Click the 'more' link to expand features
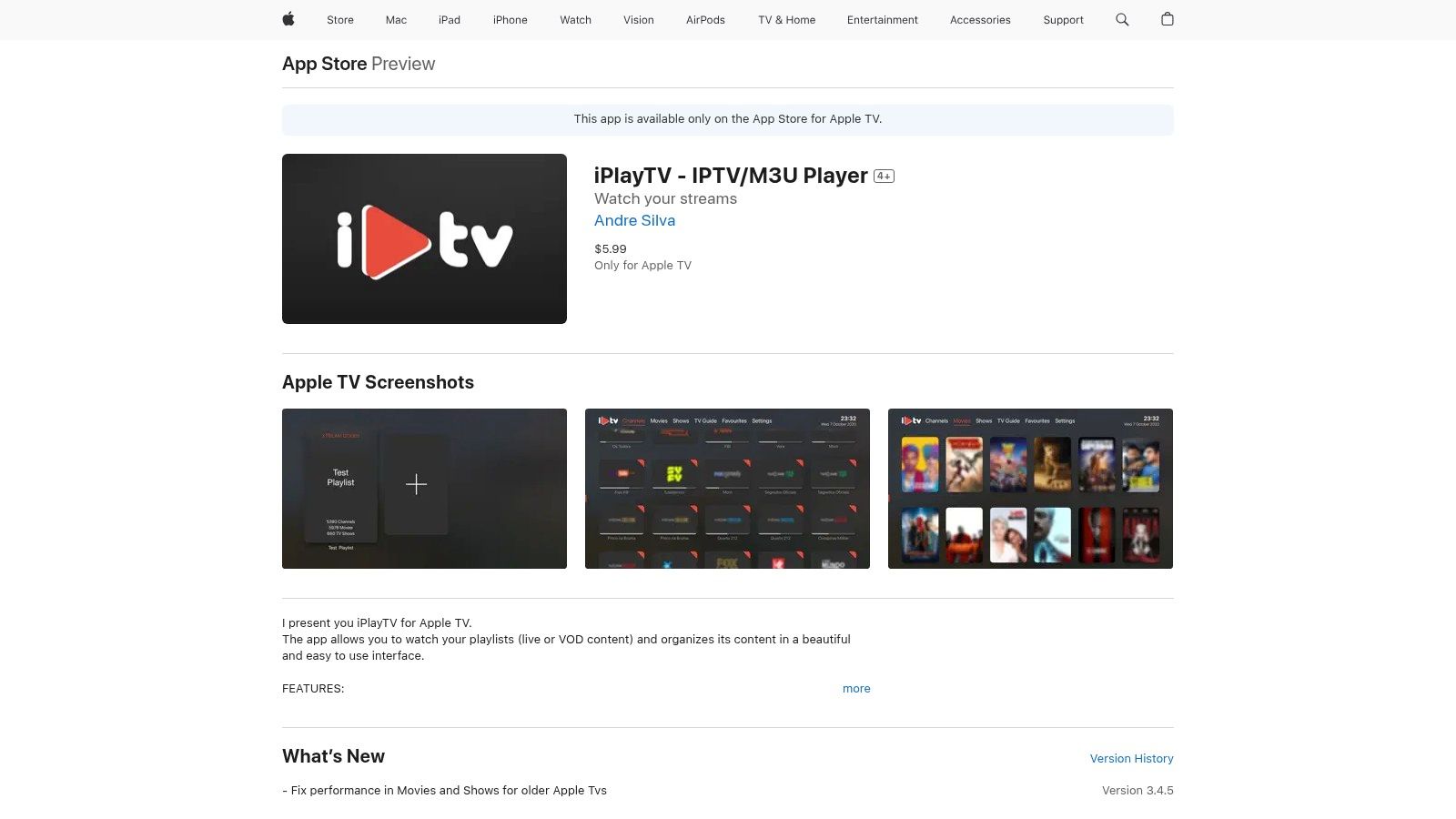The height and width of the screenshot is (819, 1456). [x=856, y=689]
